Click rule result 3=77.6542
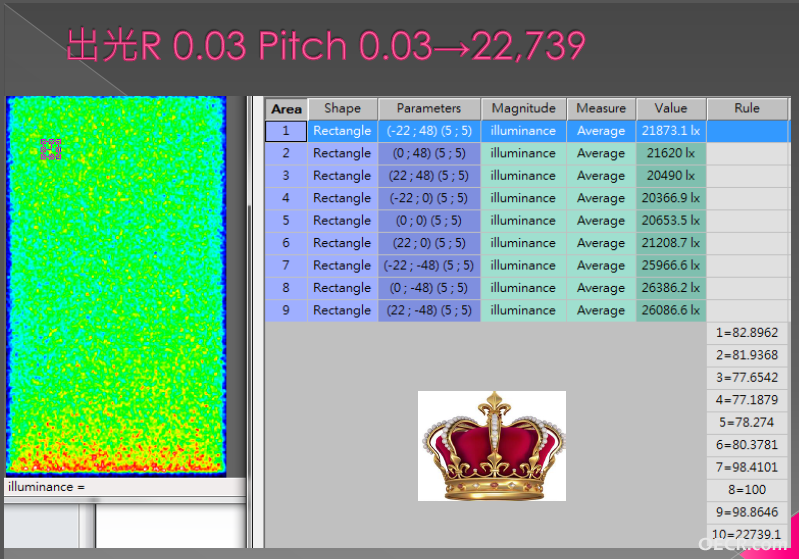This screenshot has height=559, width=799. click(x=747, y=378)
